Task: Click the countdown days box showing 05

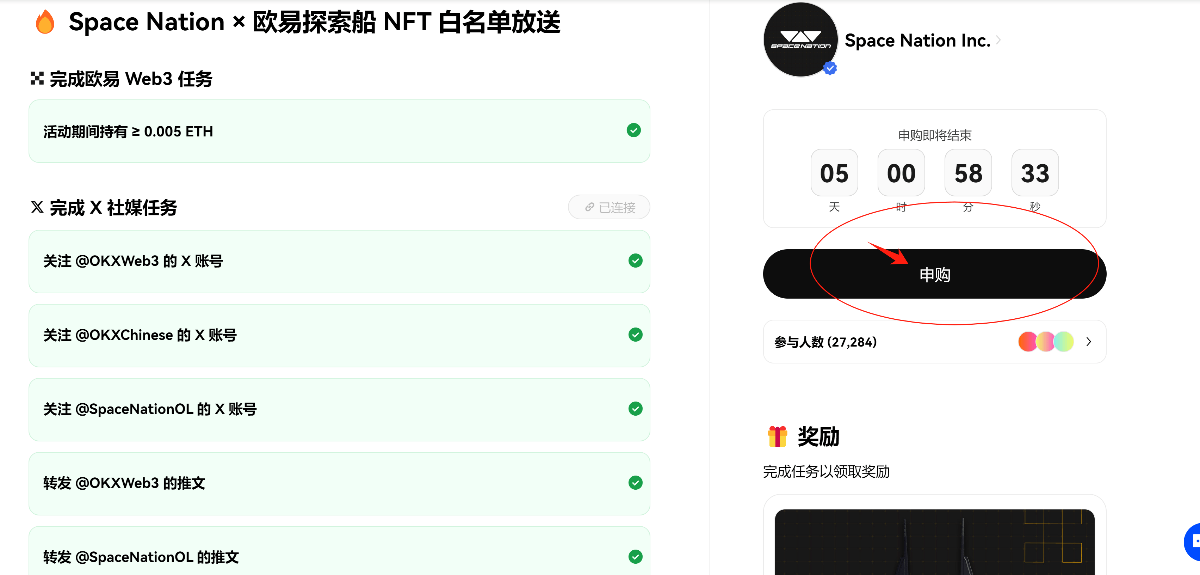Action: 834,173
